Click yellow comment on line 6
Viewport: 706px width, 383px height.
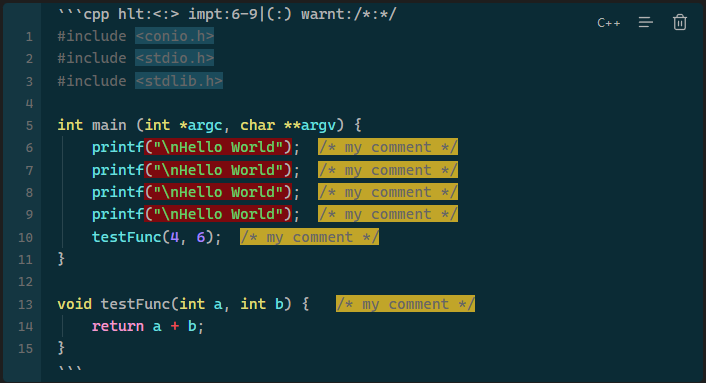(x=388, y=147)
